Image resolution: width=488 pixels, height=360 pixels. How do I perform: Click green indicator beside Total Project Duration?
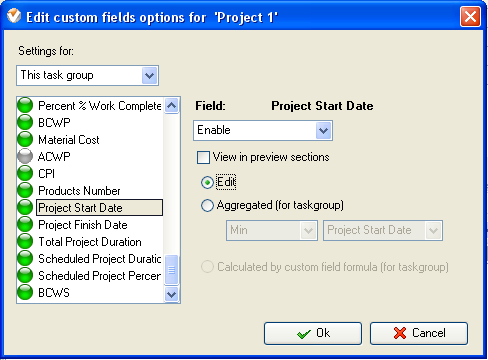[25, 241]
